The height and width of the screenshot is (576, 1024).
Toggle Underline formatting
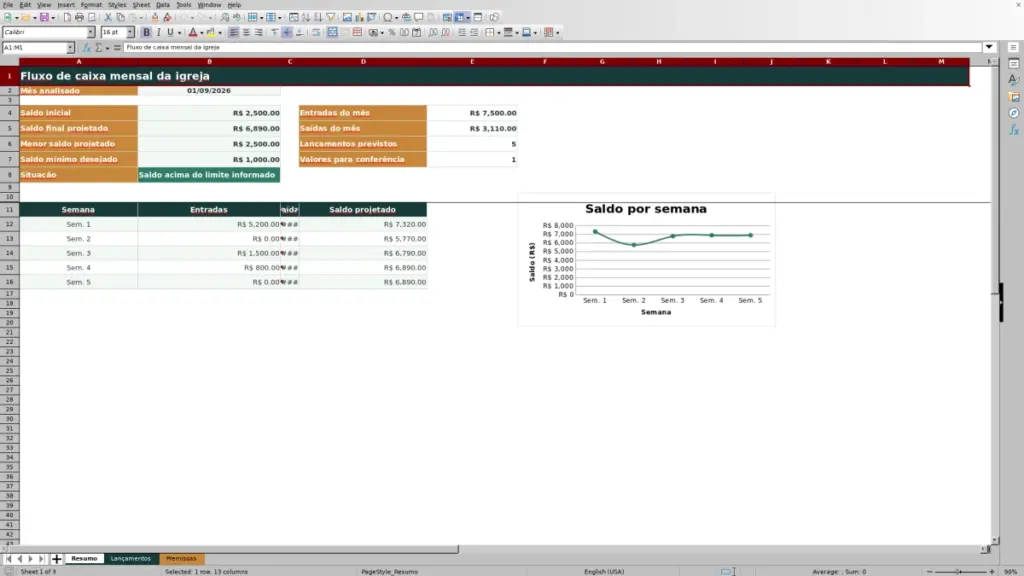pyautogui.click(x=170, y=33)
